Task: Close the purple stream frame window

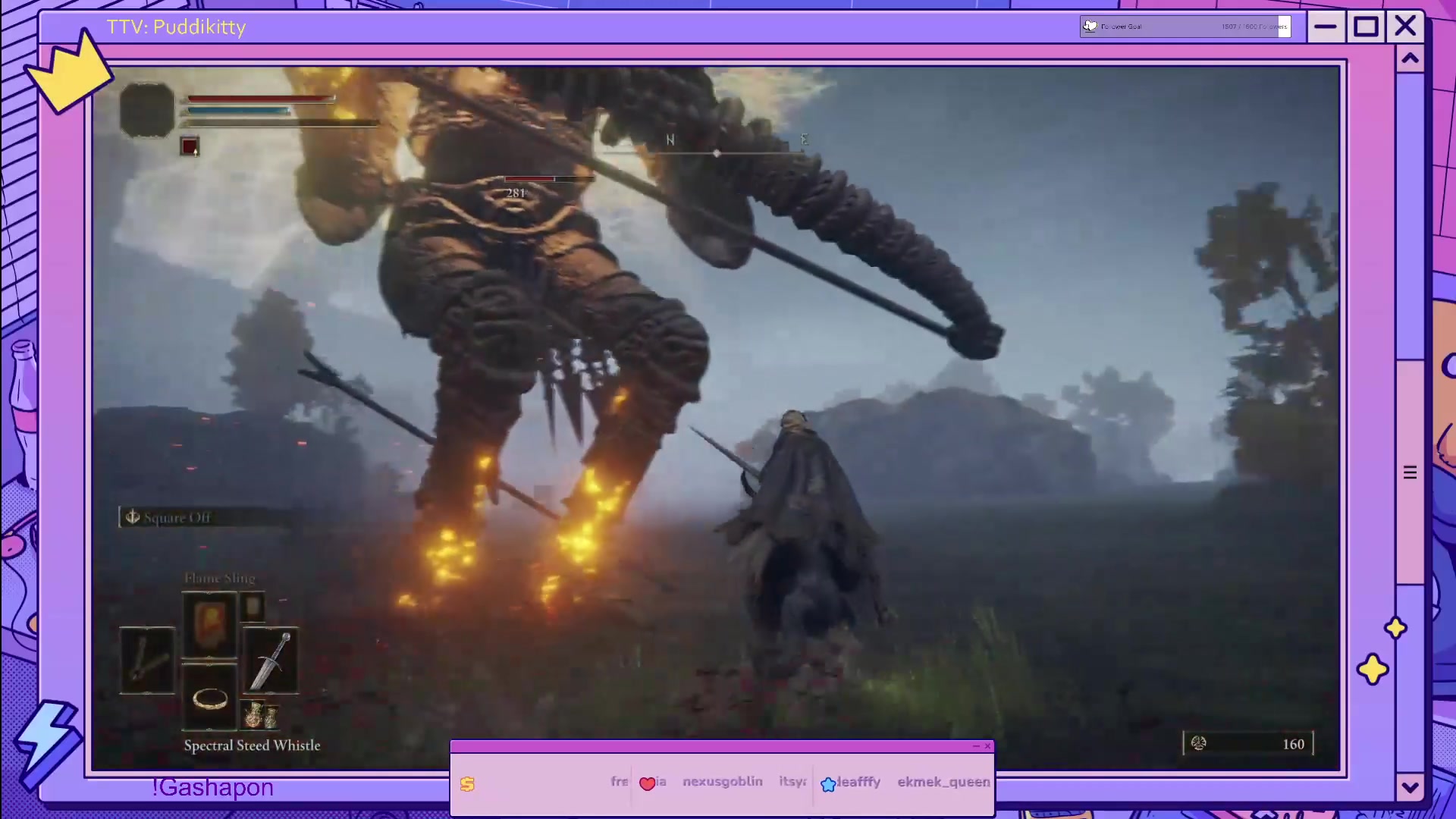Action: [1405, 27]
